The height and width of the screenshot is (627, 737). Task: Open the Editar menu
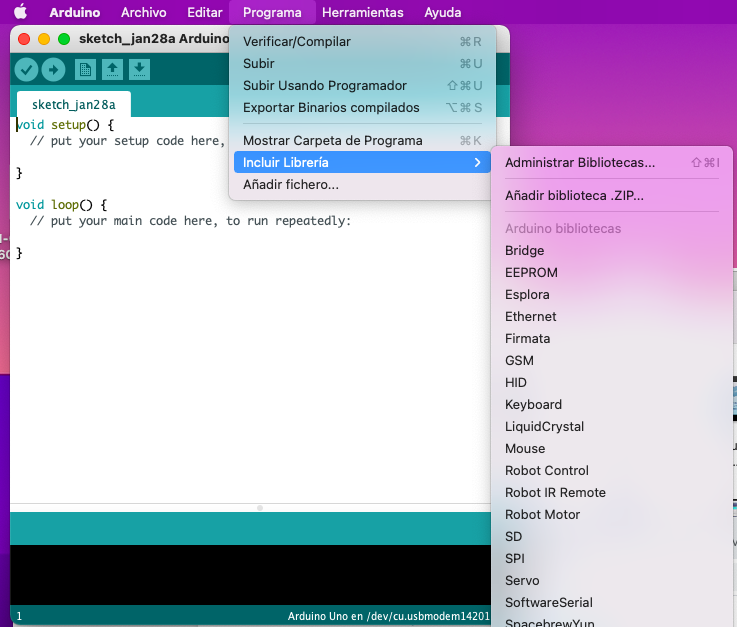point(204,12)
